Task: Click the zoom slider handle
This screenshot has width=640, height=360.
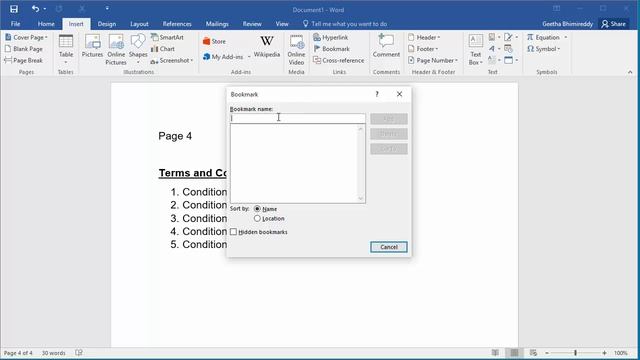Action: click(576, 353)
